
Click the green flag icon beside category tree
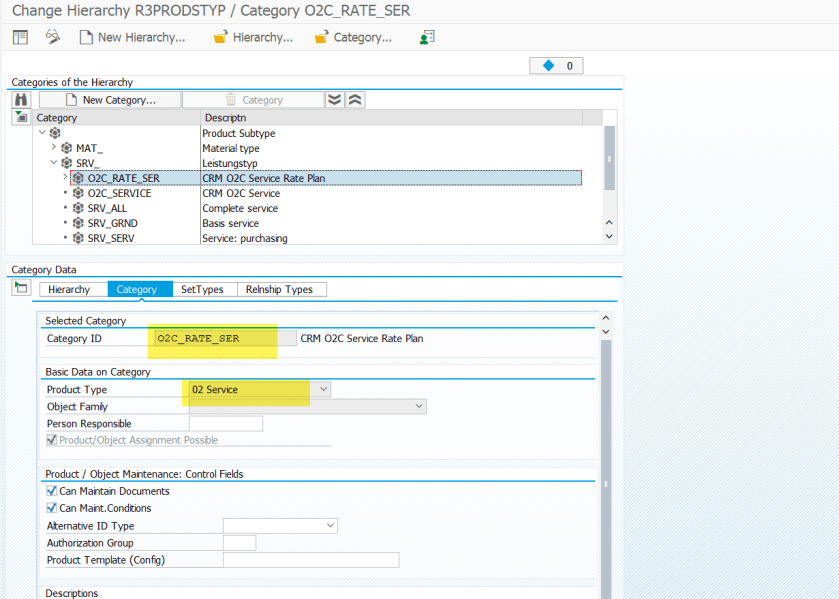pyautogui.click(x=21, y=118)
